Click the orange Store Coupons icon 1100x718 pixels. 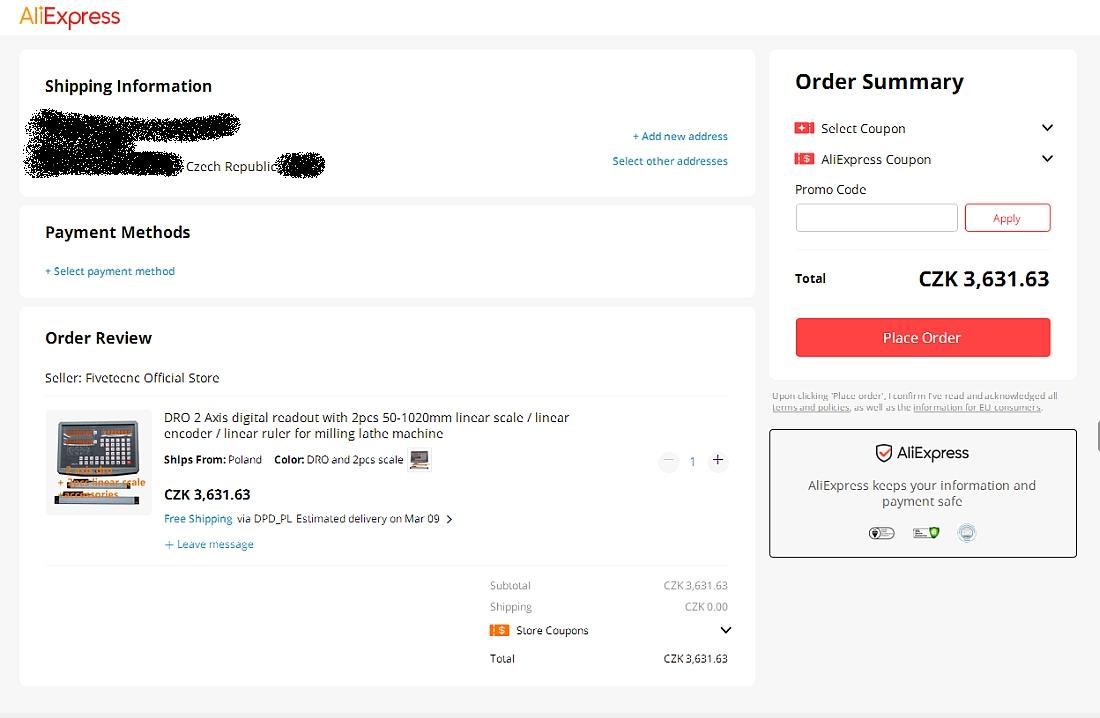(x=499, y=630)
